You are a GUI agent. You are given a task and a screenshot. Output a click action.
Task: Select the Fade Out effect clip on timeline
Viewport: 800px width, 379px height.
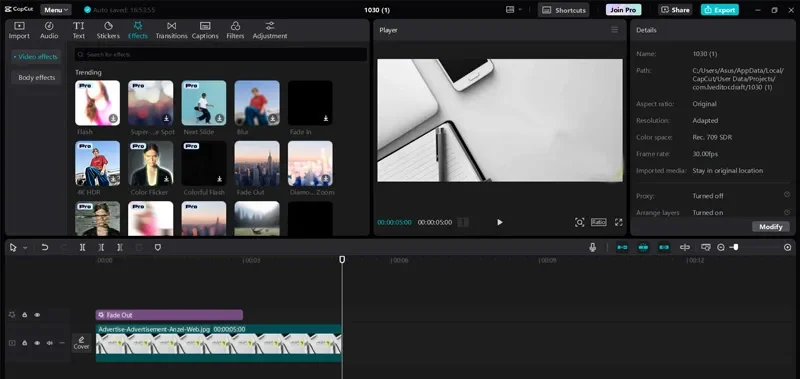point(169,315)
